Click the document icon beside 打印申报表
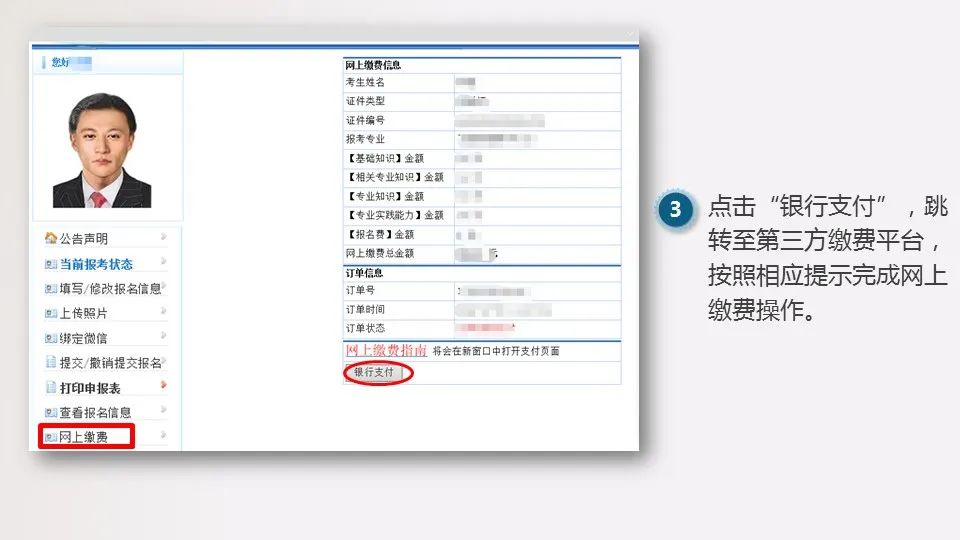960x540 pixels. click(51, 387)
